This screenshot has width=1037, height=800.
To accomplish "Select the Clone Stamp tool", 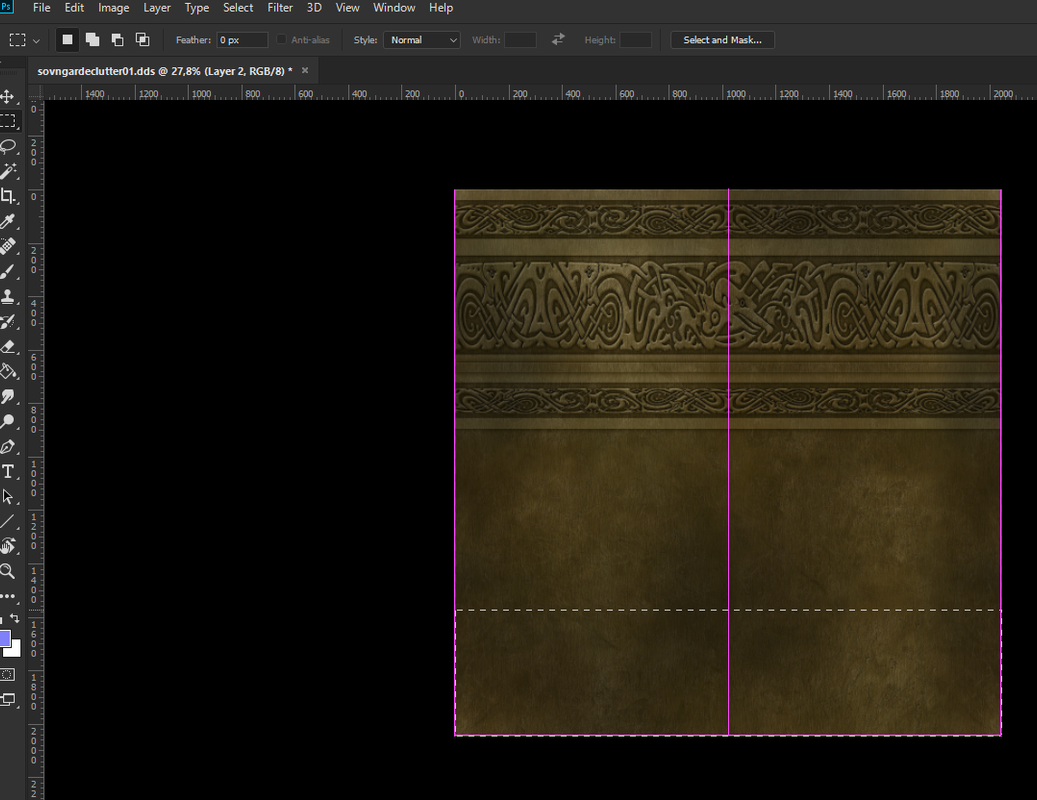I will (x=8, y=296).
